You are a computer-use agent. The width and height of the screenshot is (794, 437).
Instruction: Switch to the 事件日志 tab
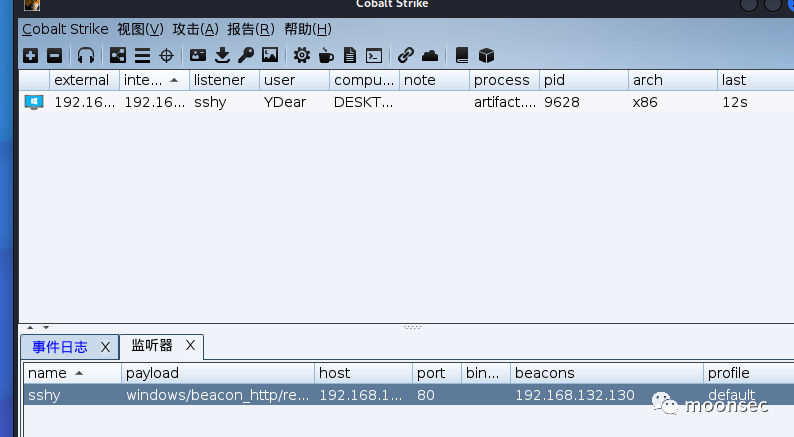click(60, 347)
